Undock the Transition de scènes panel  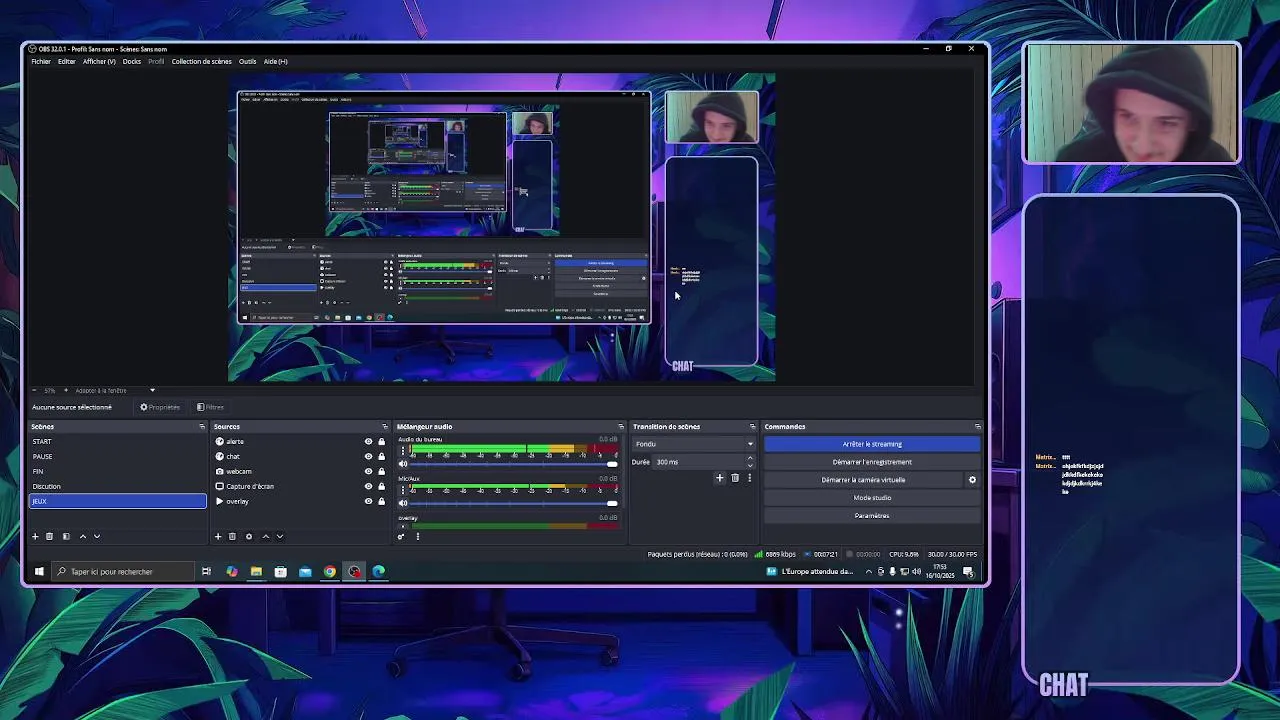pyautogui.click(x=753, y=427)
